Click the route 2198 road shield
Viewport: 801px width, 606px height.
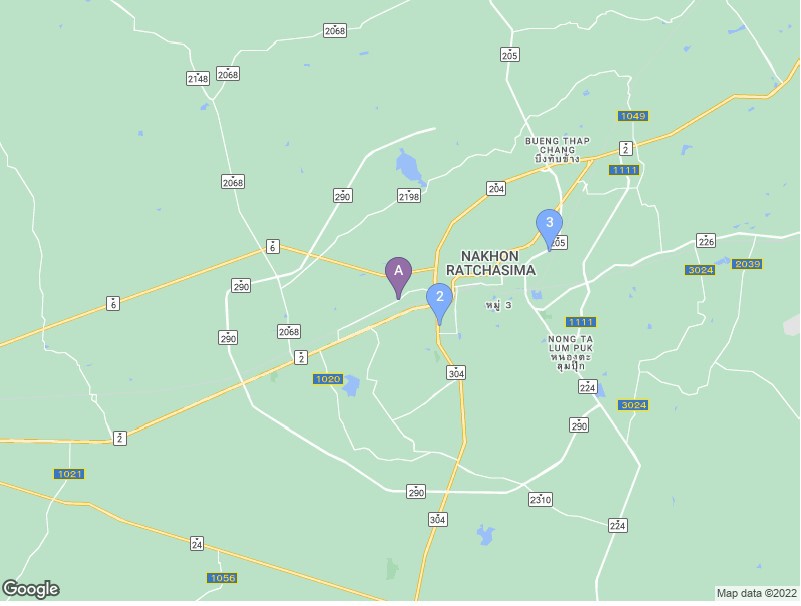click(409, 195)
